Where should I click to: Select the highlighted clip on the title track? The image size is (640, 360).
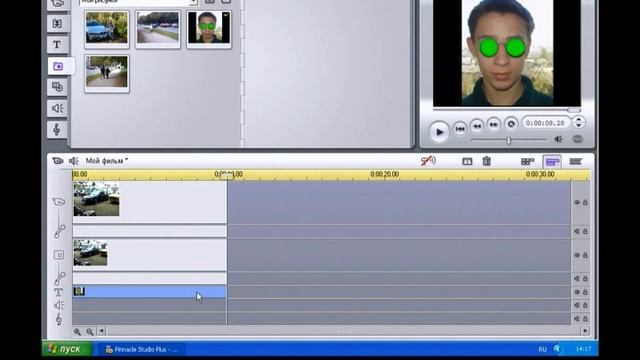coord(149,291)
